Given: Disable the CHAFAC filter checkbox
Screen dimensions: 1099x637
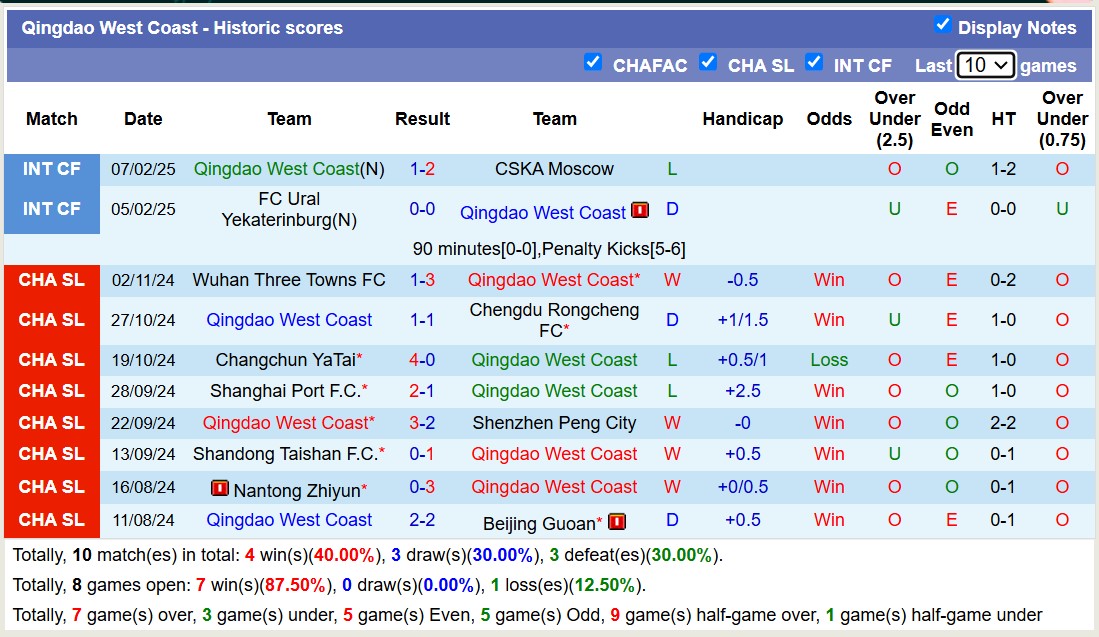Looking at the screenshot, I should (x=593, y=62).
